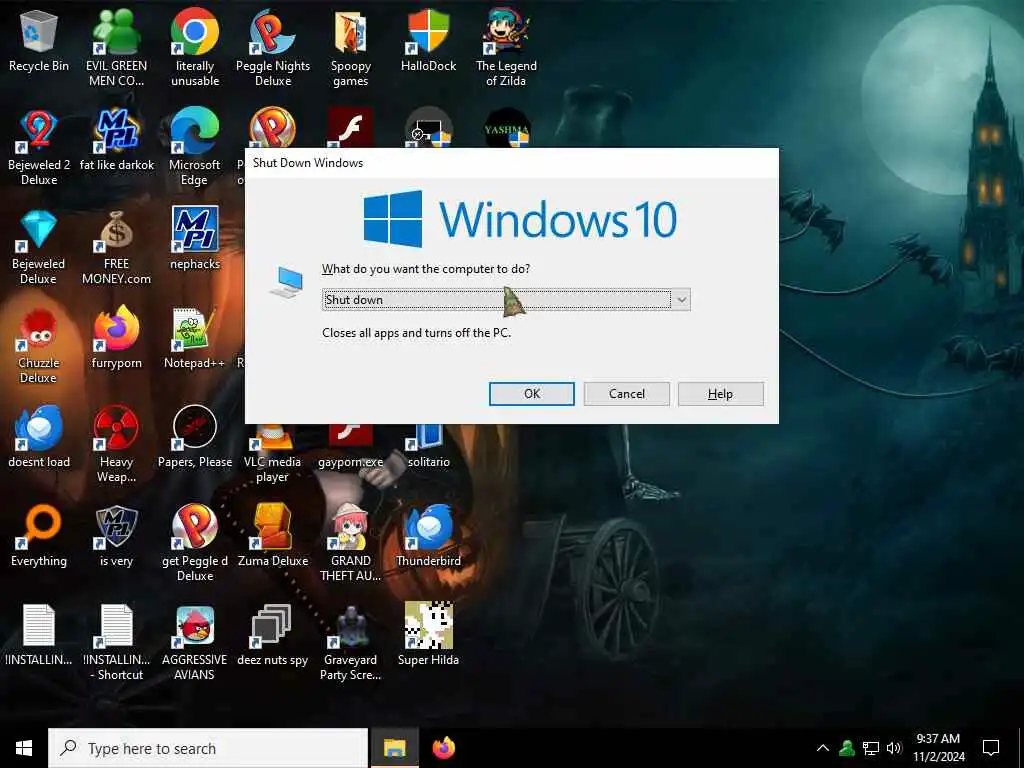Click the is very shield icon
The height and width of the screenshot is (768, 1024).
click(116, 535)
